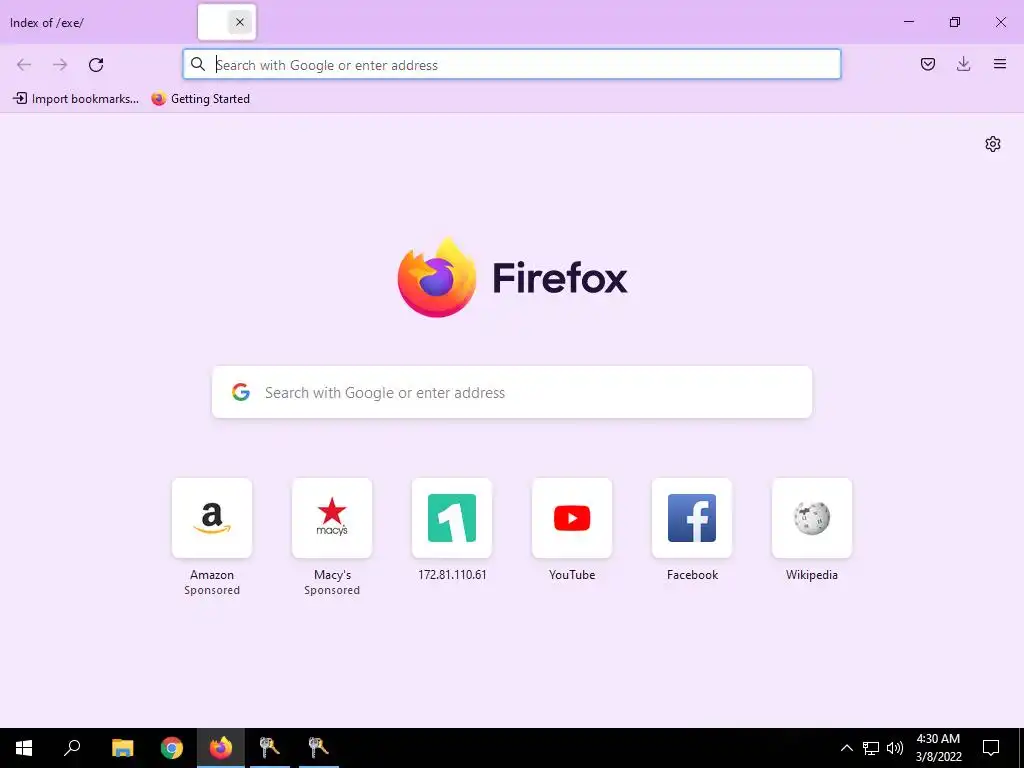Restore down the Firefox window
1024x768 pixels.
[x=955, y=22]
